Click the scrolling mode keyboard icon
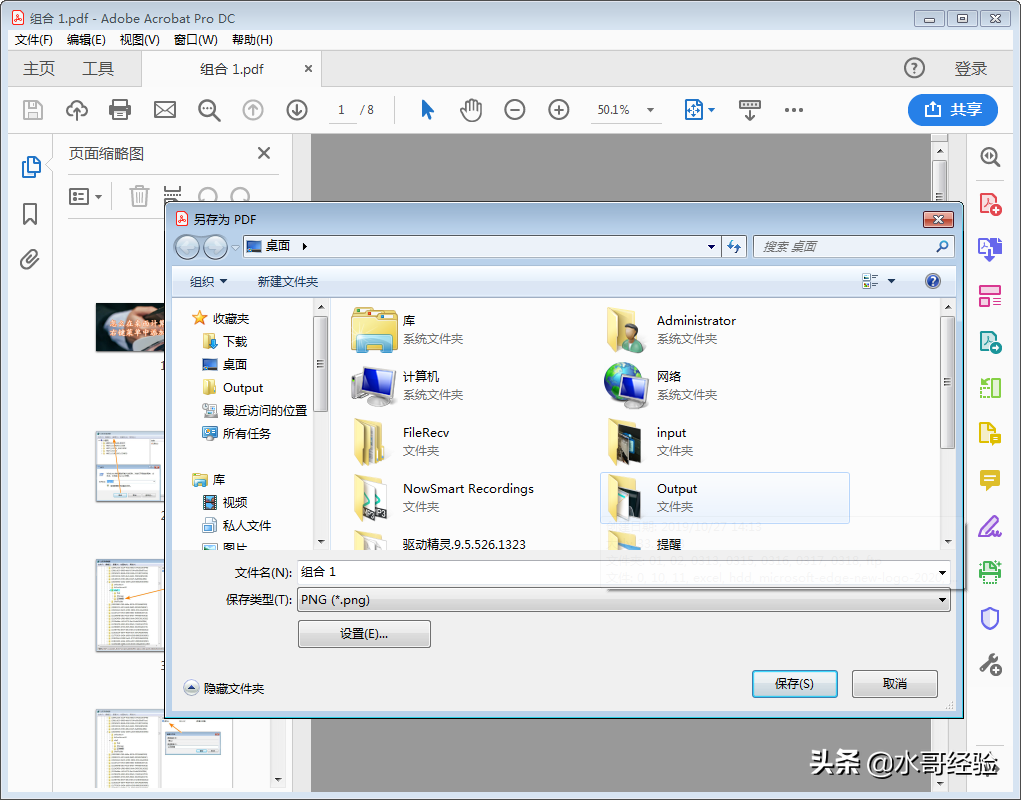Image resolution: width=1021 pixels, height=800 pixels. coord(749,110)
